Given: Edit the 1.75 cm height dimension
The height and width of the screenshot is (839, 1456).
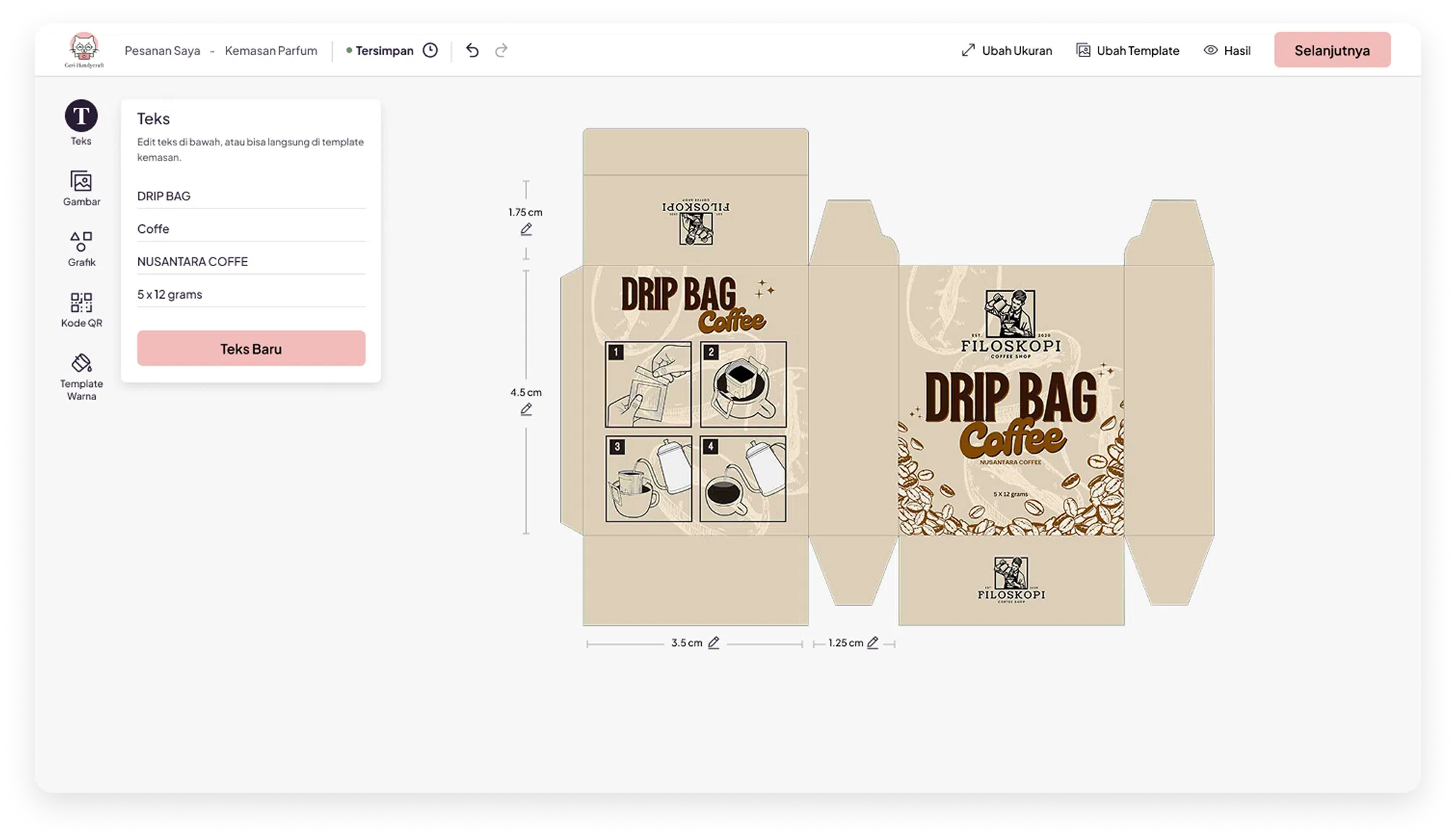Looking at the screenshot, I should 526,229.
